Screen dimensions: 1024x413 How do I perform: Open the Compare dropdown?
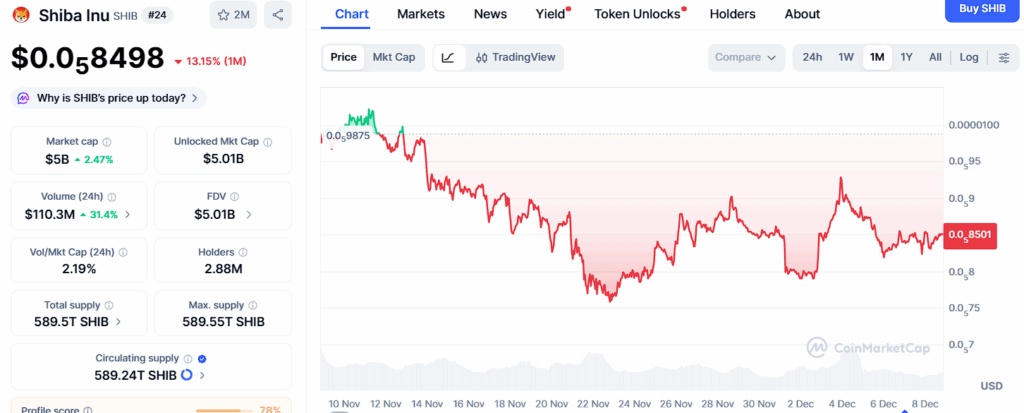746,57
